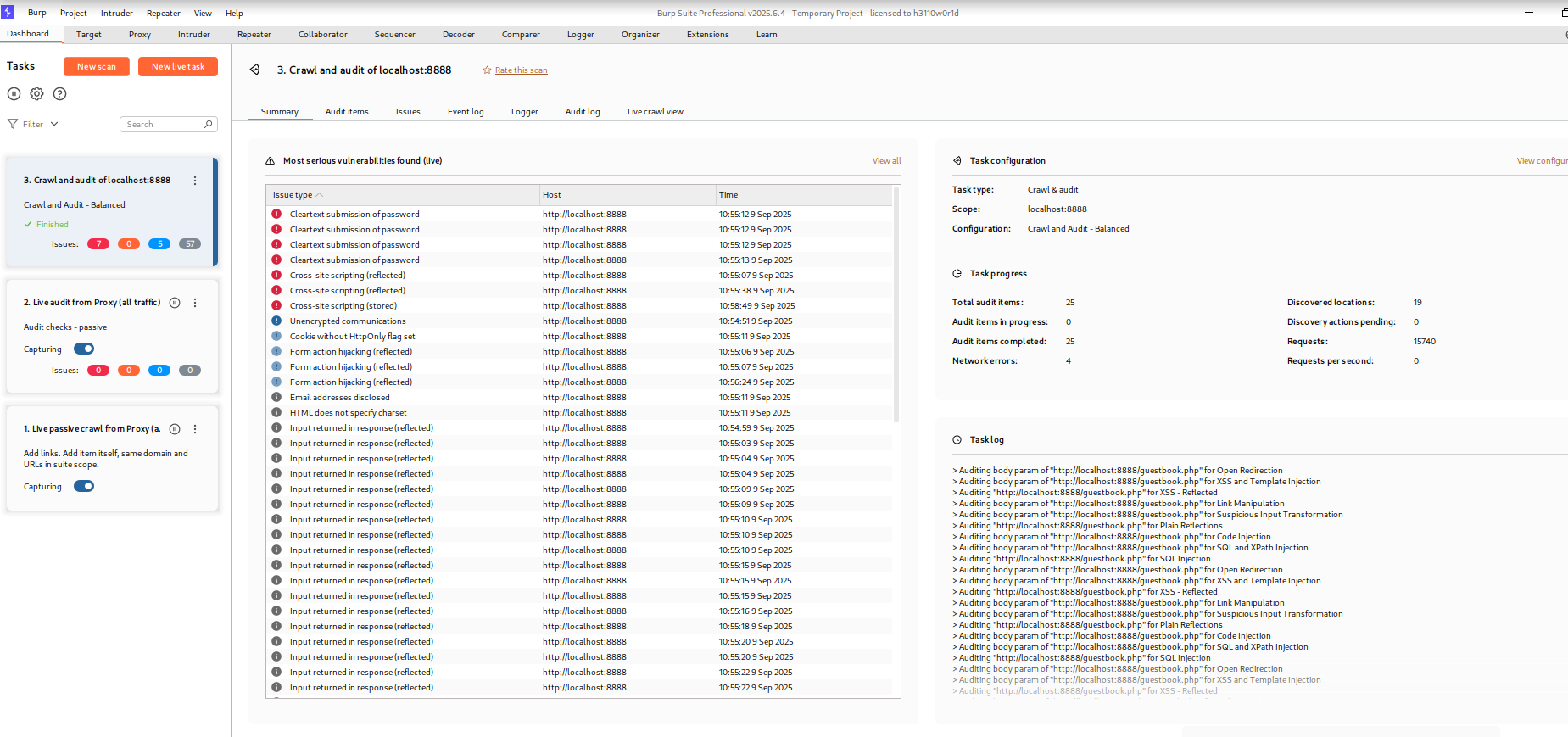Toggle Capturing for Live audit from Proxy
The height and width of the screenshot is (737, 1568).
point(84,349)
